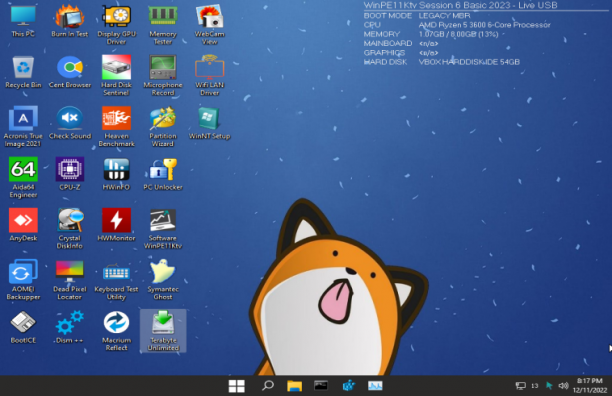612x396 pixels.
Task: Click the Acronis True Image 2021 shortcut
Action: pos(23,126)
